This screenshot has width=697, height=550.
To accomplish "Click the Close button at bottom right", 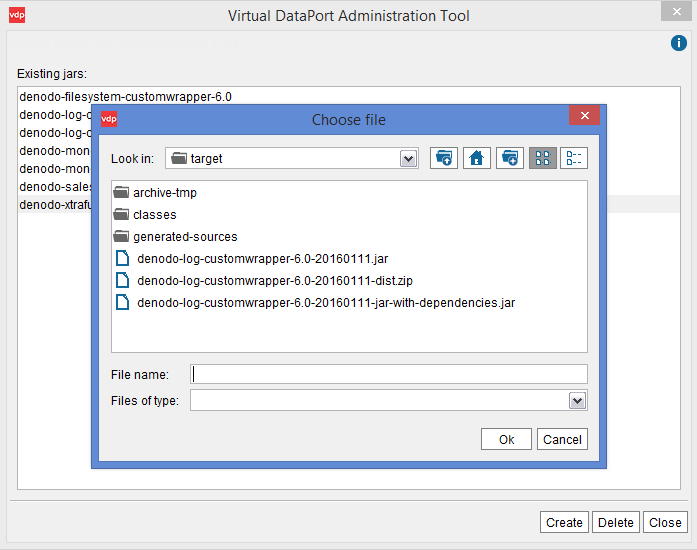I will click(x=665, y=522).
